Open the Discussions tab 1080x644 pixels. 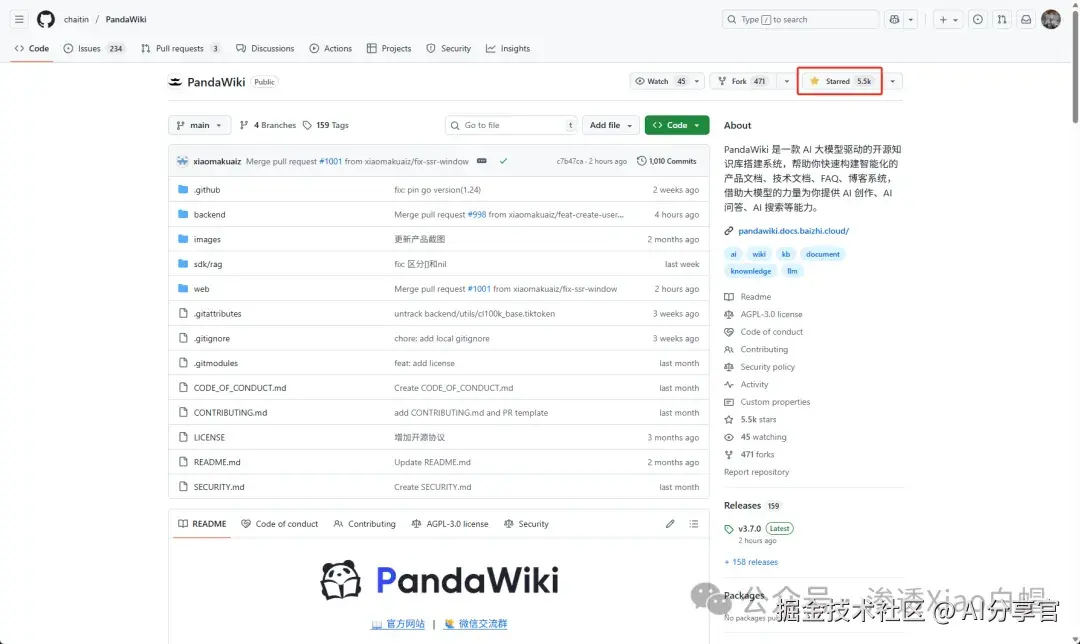pos(265,48)
